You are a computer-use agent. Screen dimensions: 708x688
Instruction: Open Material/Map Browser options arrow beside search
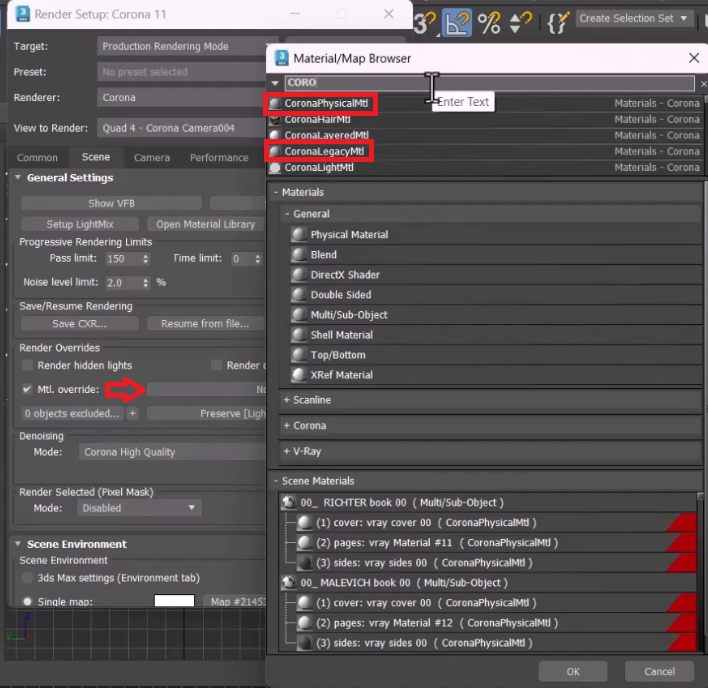tap(275, 83)
